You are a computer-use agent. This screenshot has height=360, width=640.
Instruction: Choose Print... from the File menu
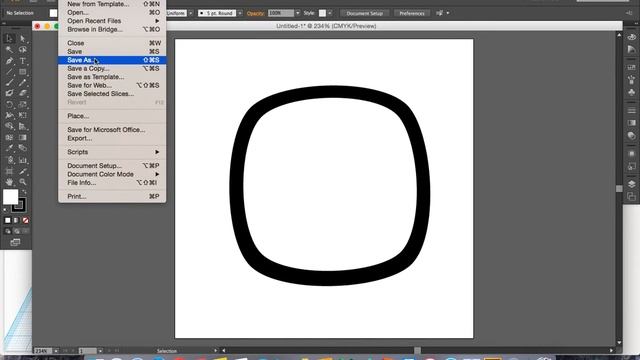click(112, 196)
